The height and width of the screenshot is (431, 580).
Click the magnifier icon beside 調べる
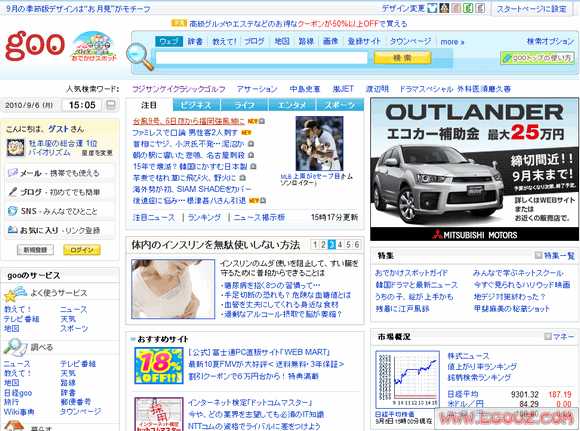click(15, 347)
